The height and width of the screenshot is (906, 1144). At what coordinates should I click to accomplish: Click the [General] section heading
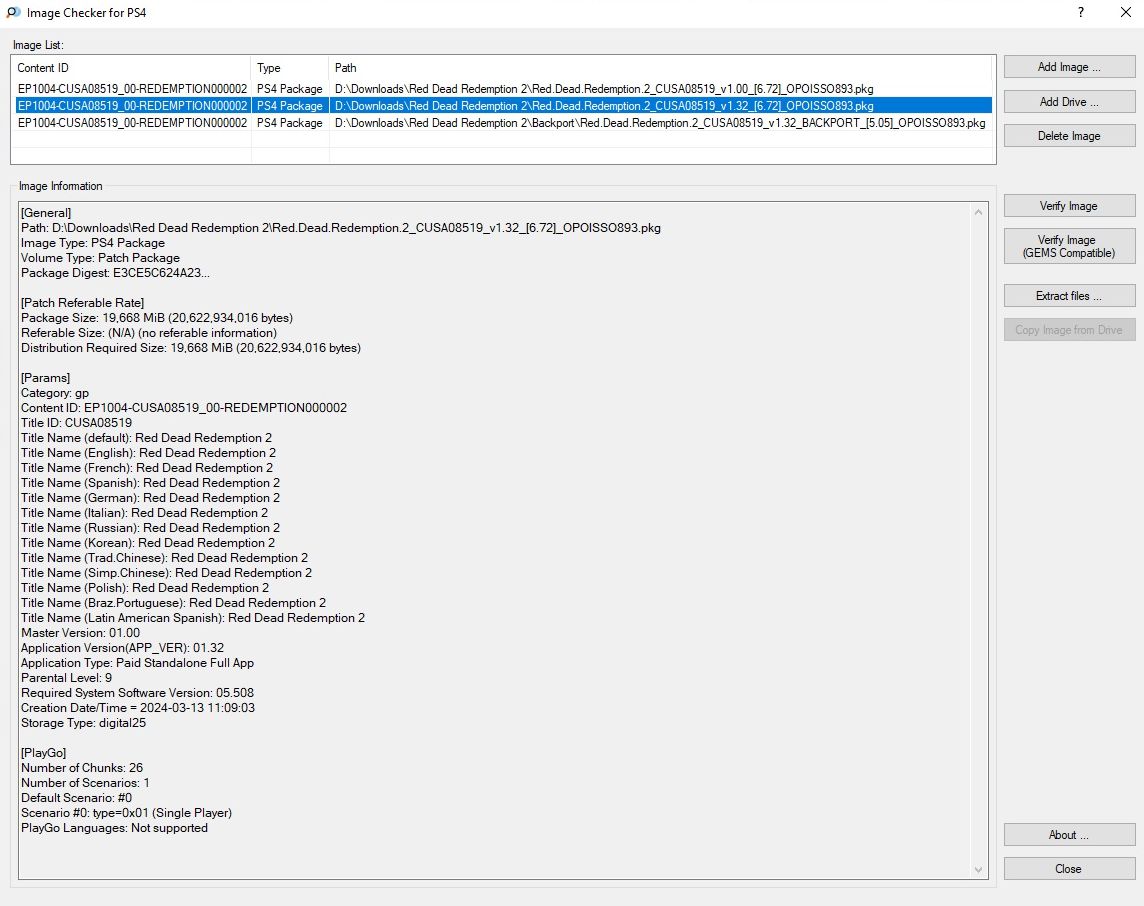[46, 213]
